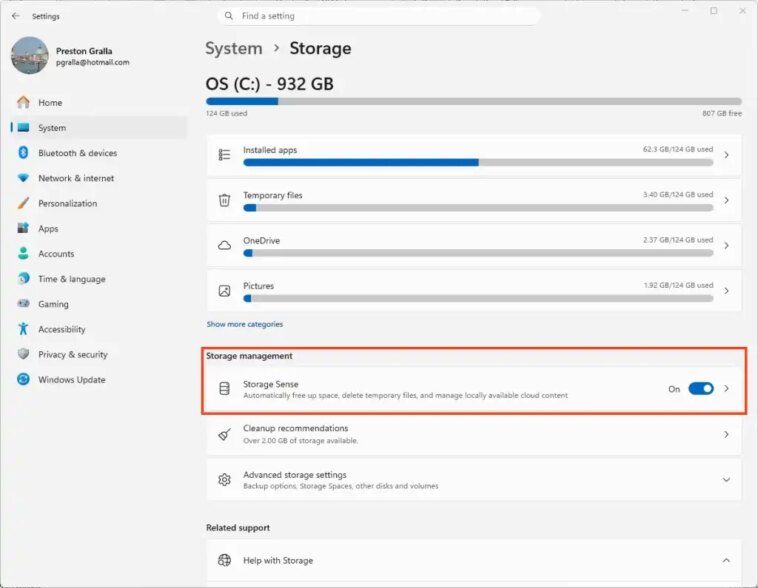Turn off the Storage Sense toggle
This screenshot has height=588, width=758.
tap(701, 389)
